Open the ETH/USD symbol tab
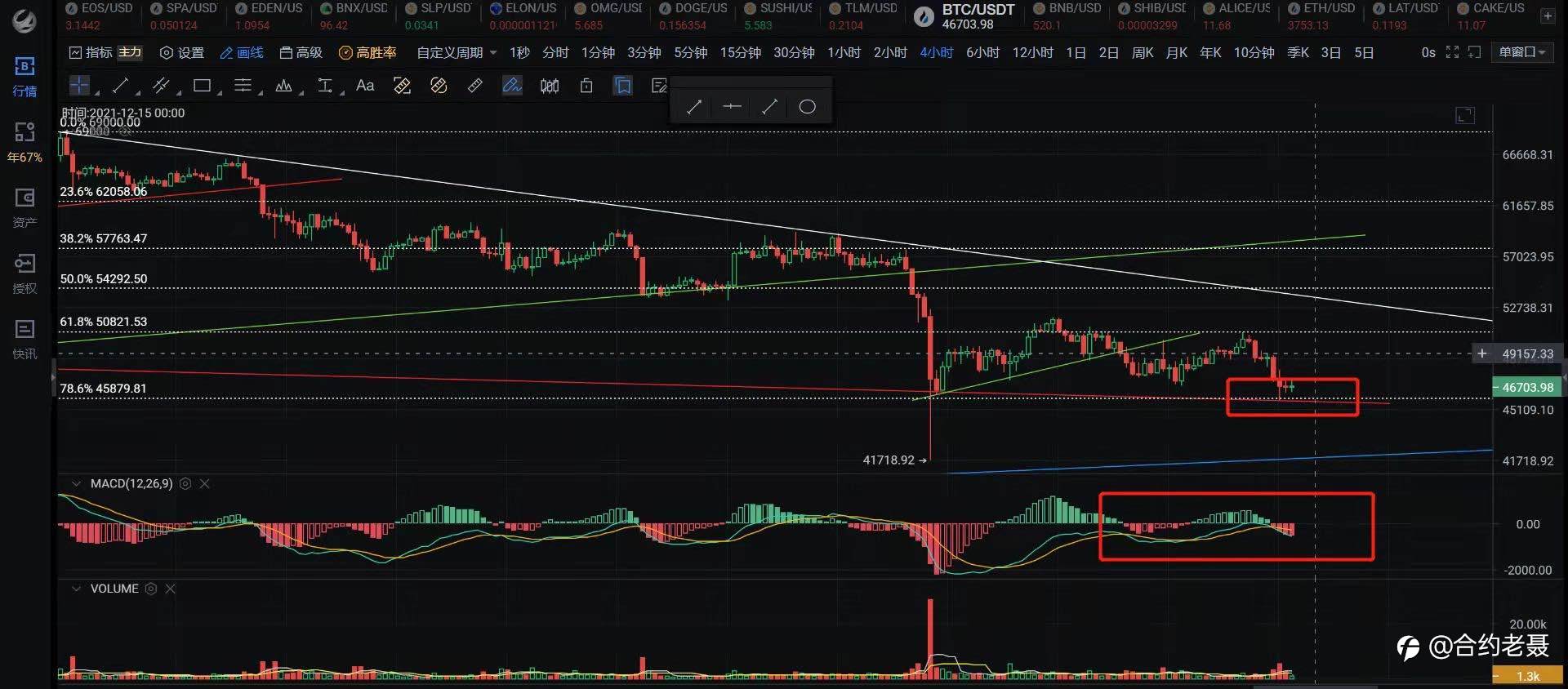The height and width of the screenshot is (689, 1568). pyautogui.click(x=1321, y=16)
